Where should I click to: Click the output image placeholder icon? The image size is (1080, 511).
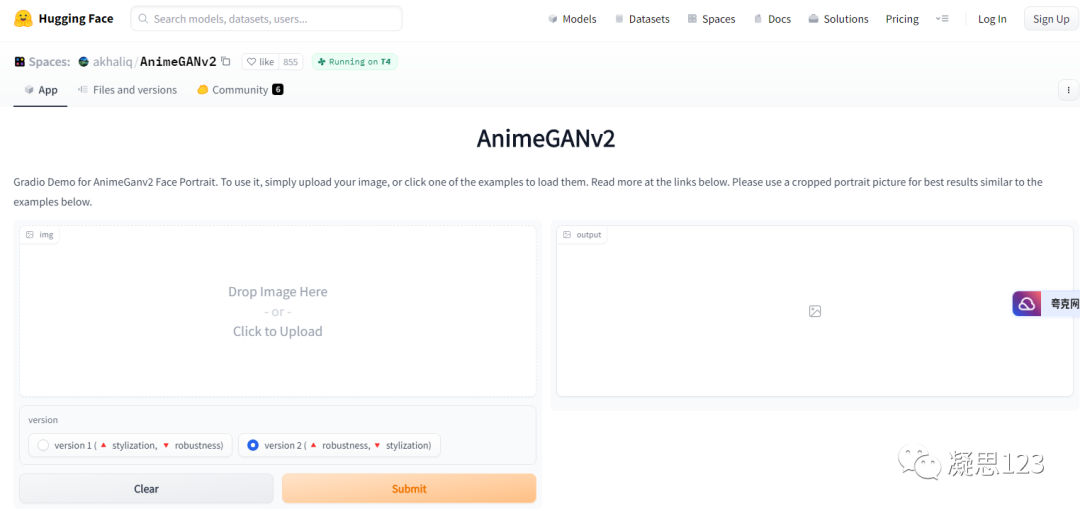click(x=815, y=311)
